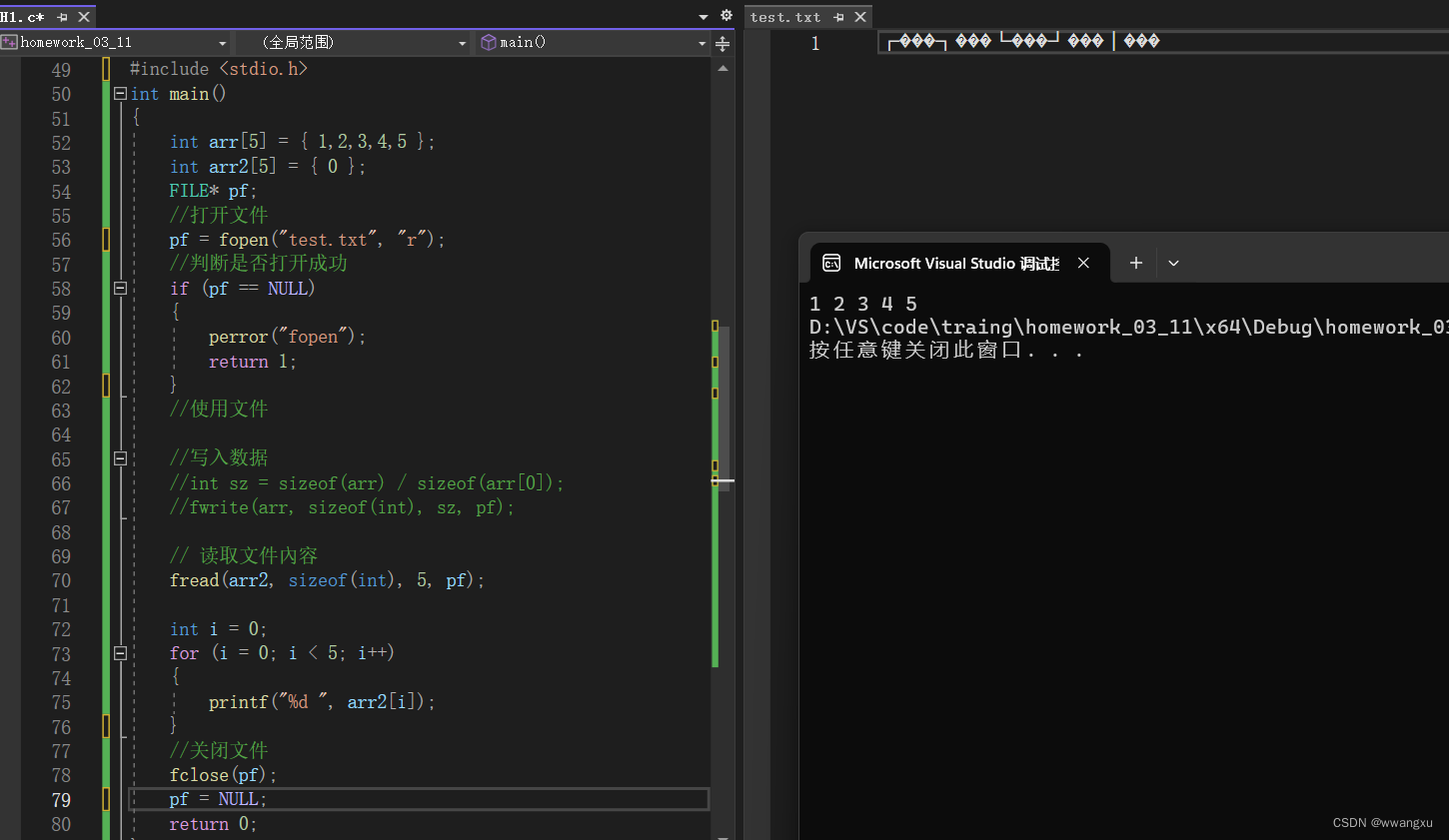Click the garbled text content in test.txt
Viewport: 1449px width, 840px height.
1024,41
